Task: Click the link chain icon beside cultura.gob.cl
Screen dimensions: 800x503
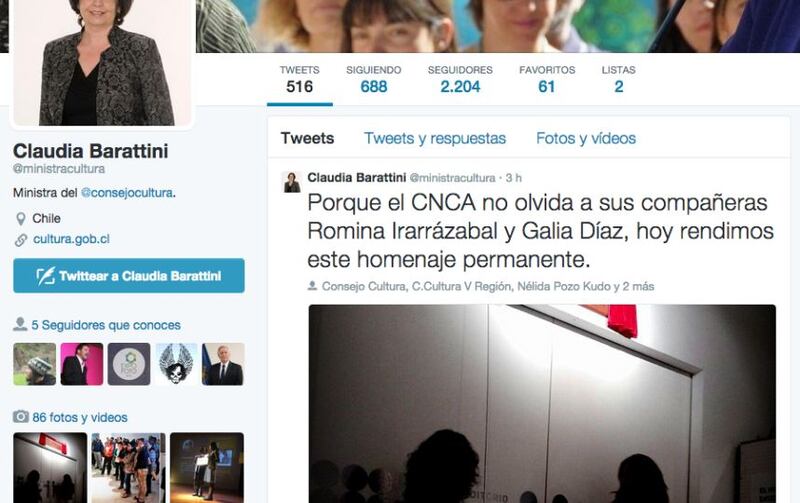Action: (20, 240)
